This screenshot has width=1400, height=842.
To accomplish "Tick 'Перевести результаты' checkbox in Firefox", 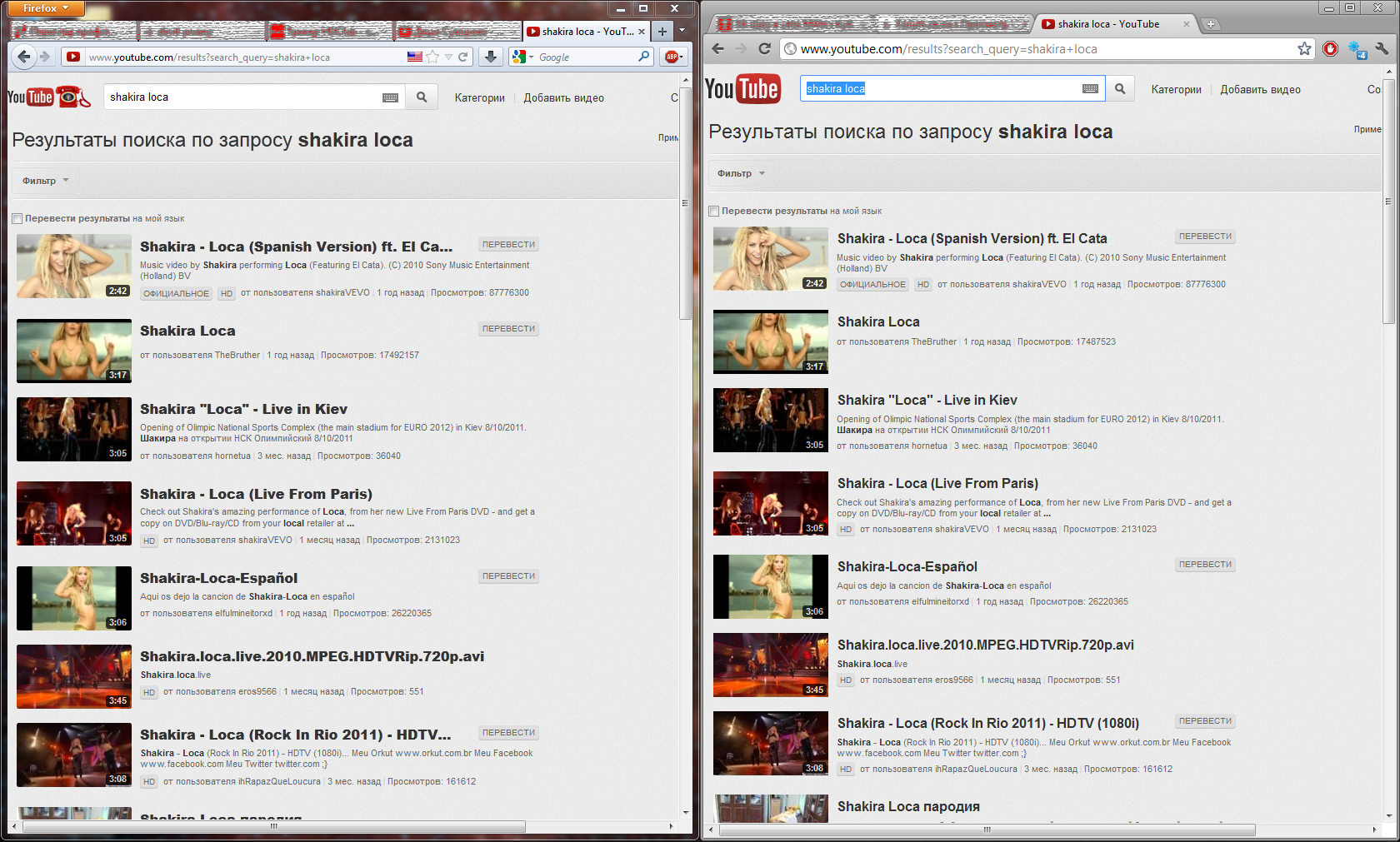I will [x=17, y=218].
